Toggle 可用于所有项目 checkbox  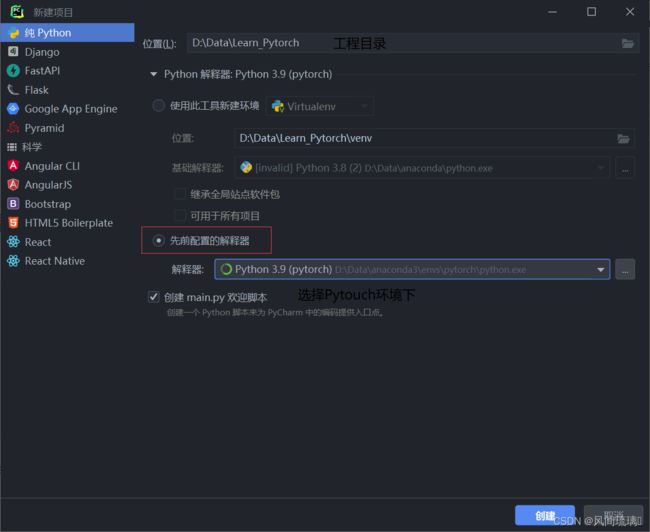179,215
